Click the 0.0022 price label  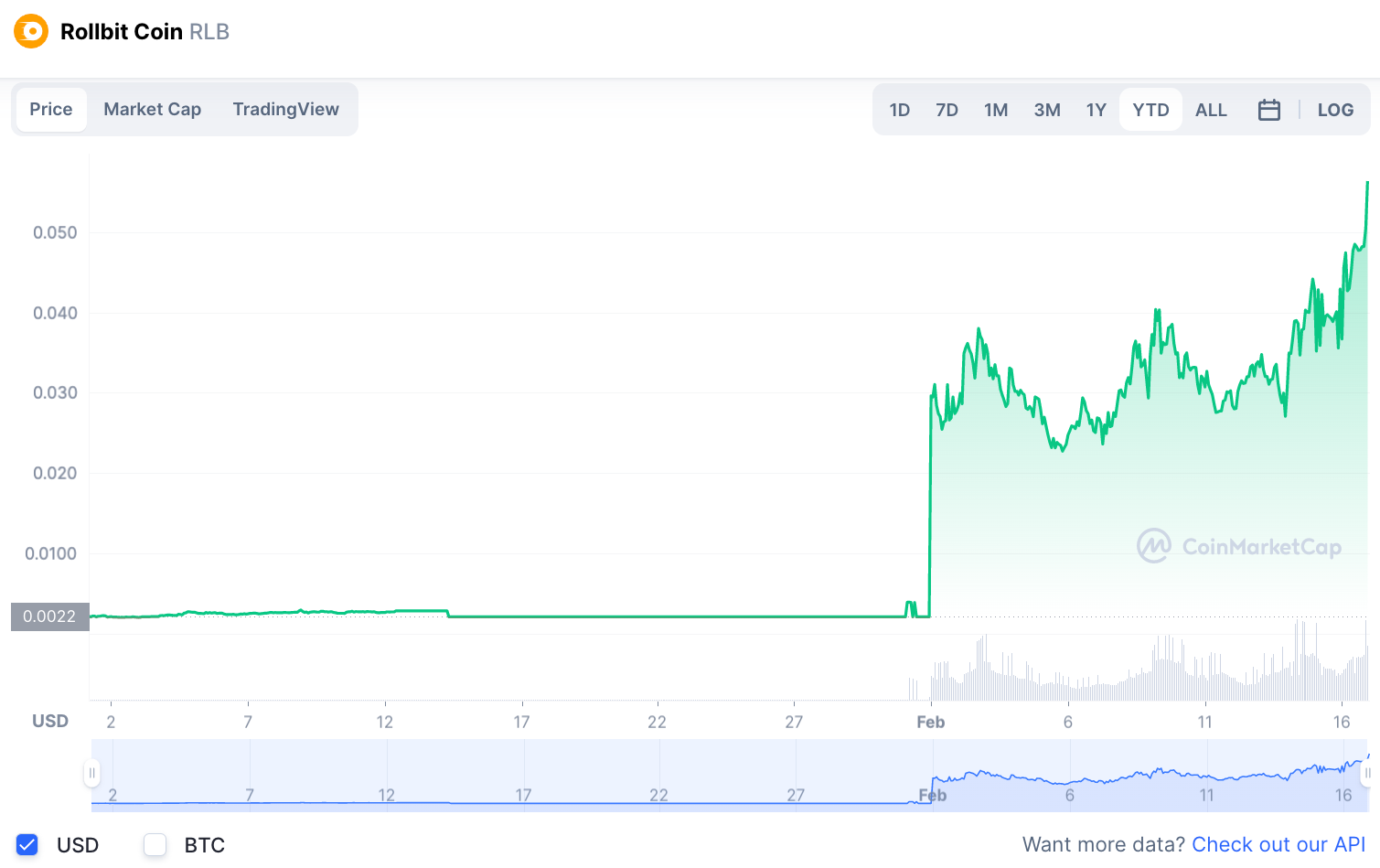click(50, 616)
